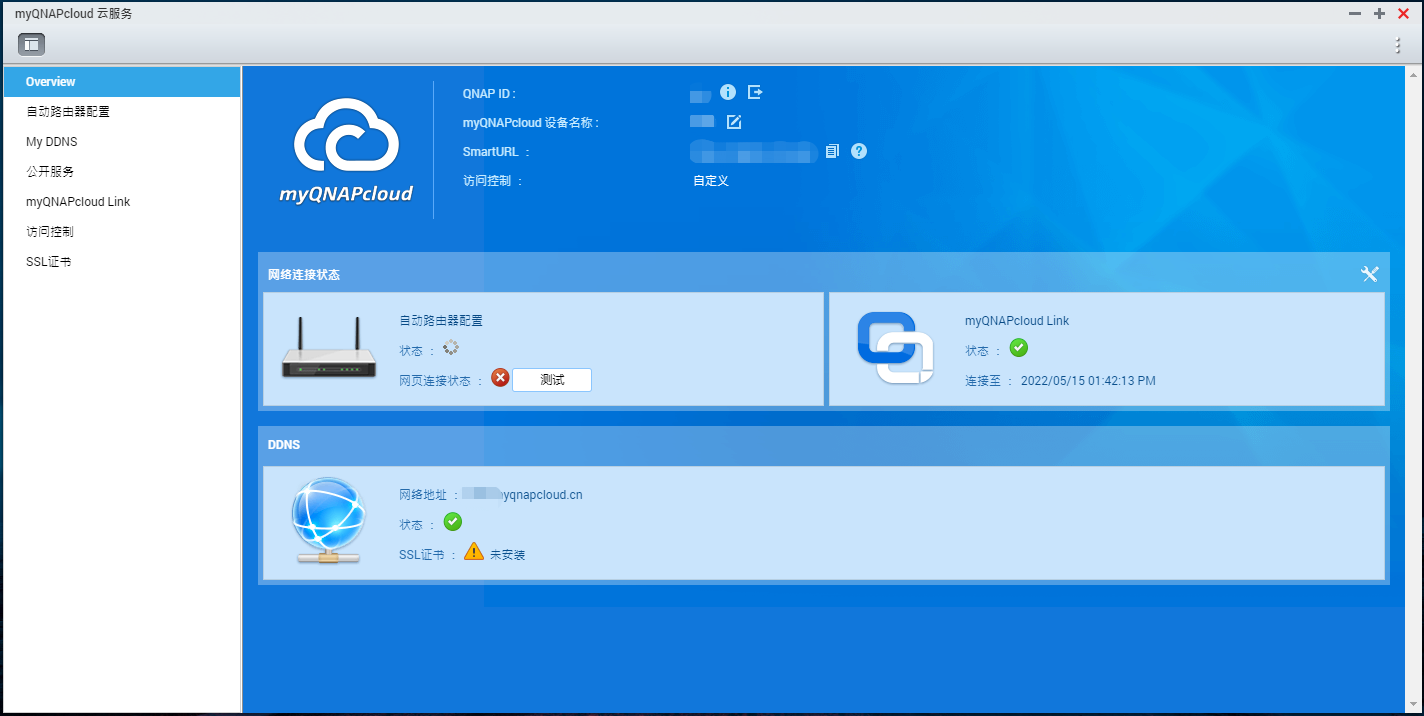
Task: Copy the SmartURL to clipboard
Action: 831,151
